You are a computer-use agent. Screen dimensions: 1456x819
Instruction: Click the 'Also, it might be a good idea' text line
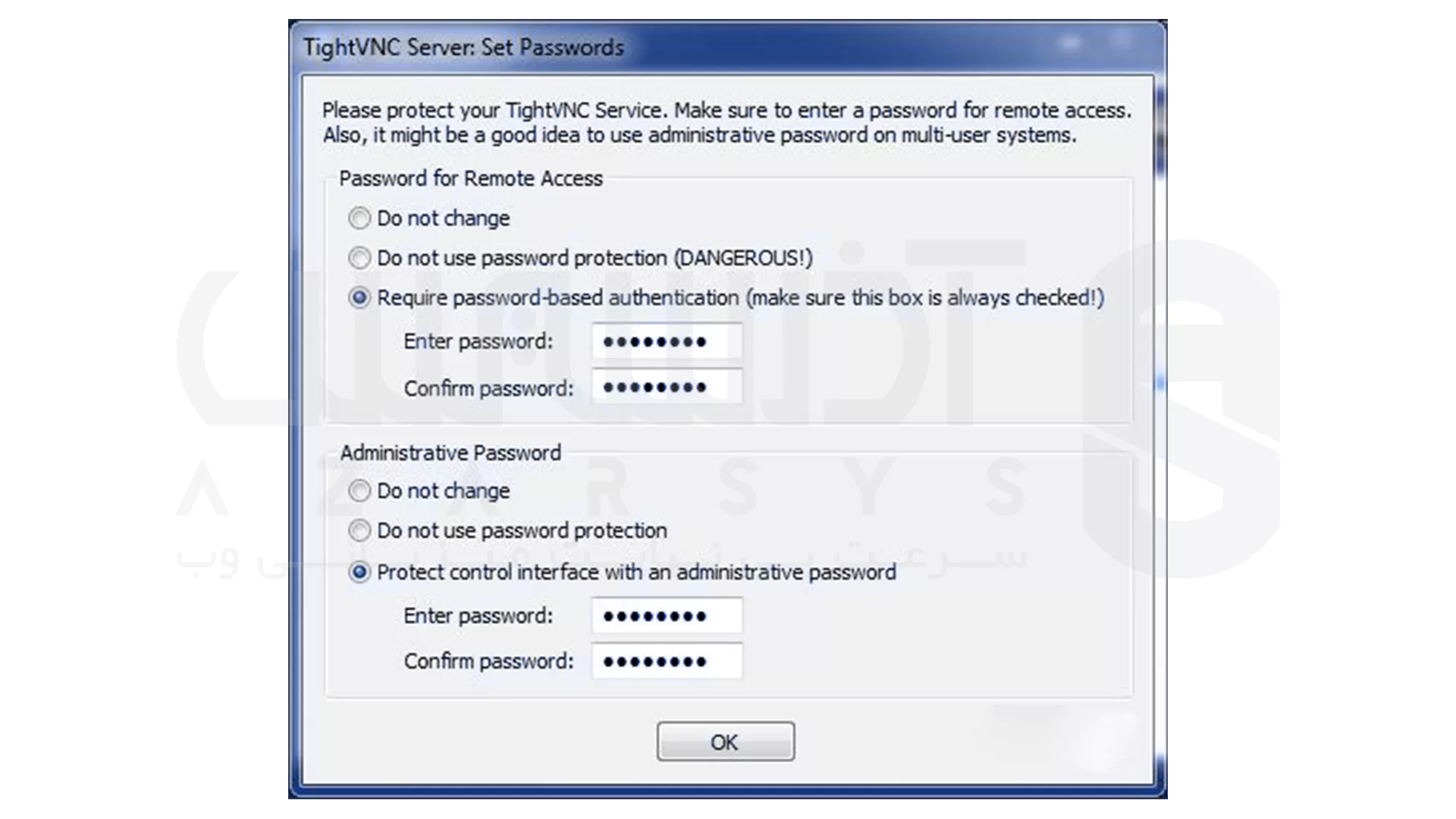point(699,135)
